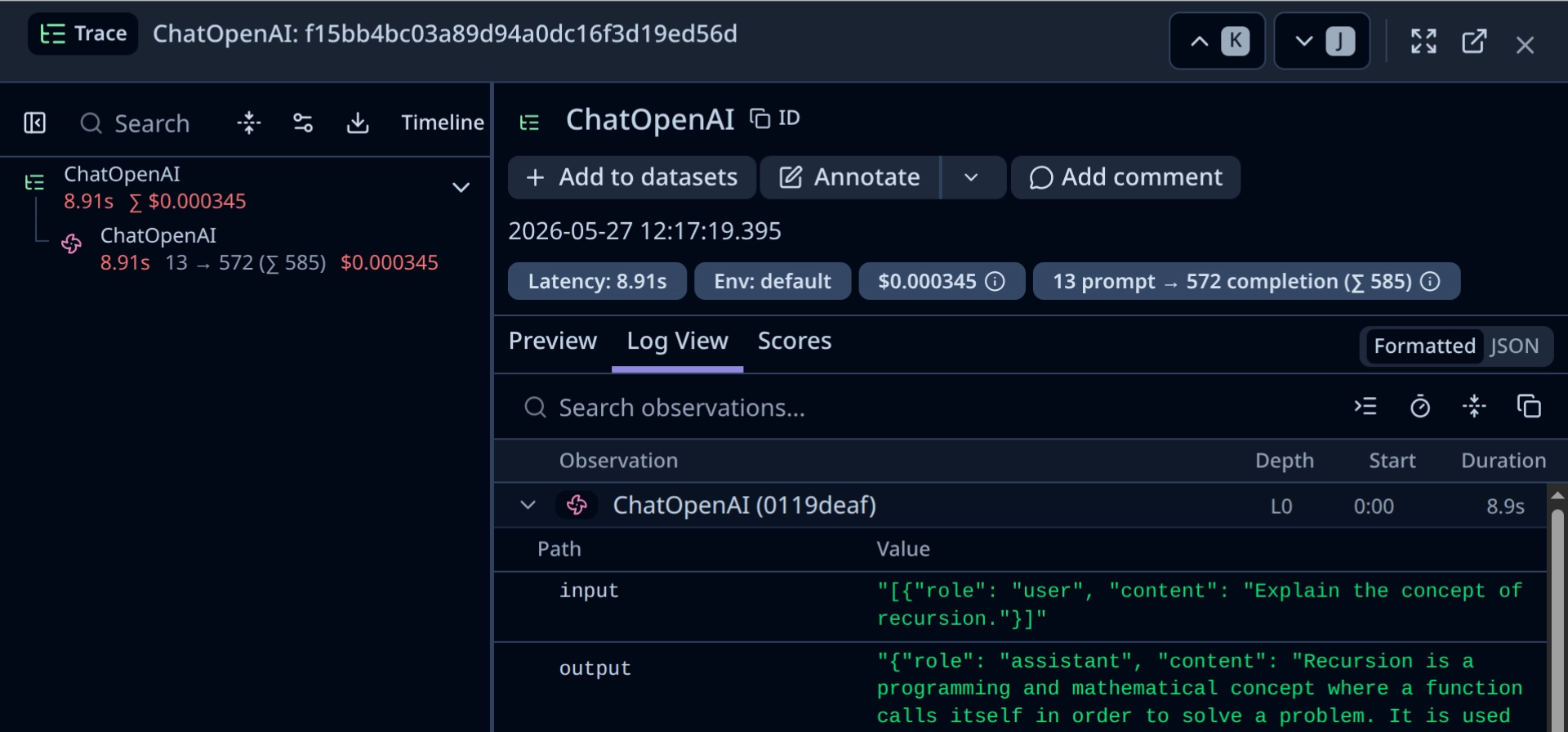Go to previous trace with K arrow
The width and height of the screenshot is (1568, 732).
[1217, 41]
